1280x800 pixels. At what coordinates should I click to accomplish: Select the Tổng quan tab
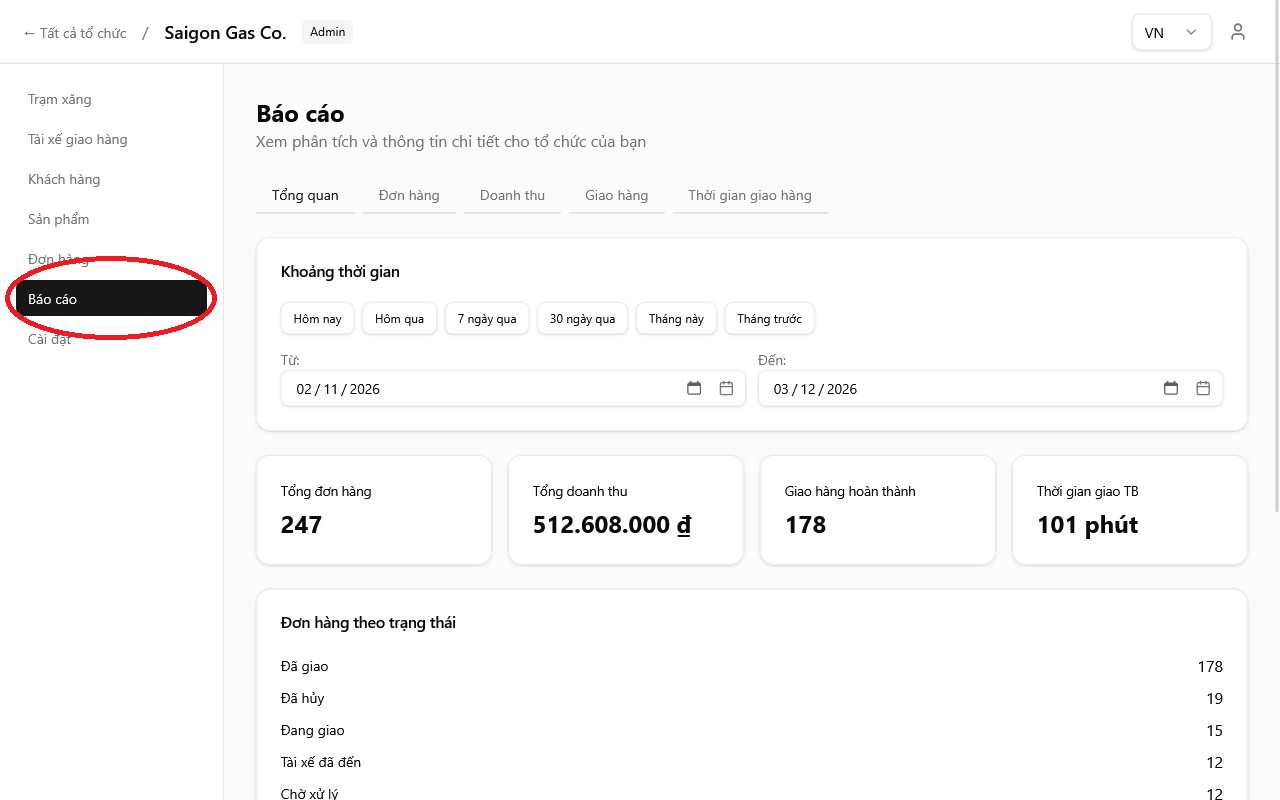click(305, 196)
